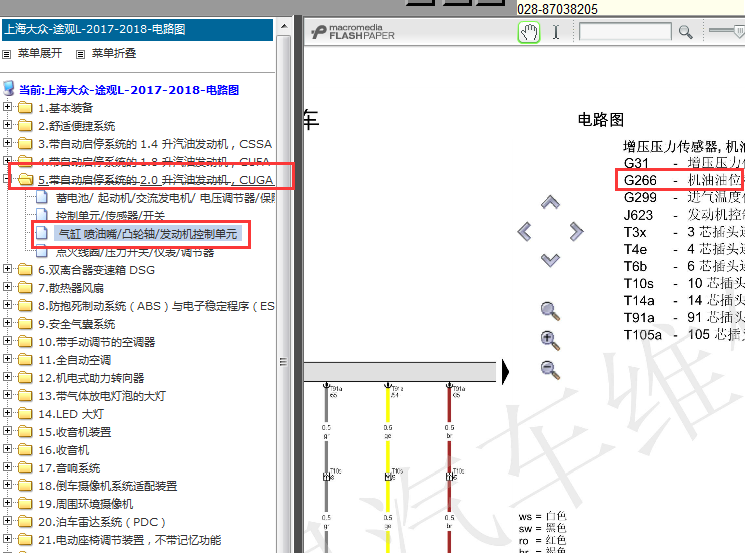Expand the 6.双离合器变速箱 DSG folder

pos(7,269)
